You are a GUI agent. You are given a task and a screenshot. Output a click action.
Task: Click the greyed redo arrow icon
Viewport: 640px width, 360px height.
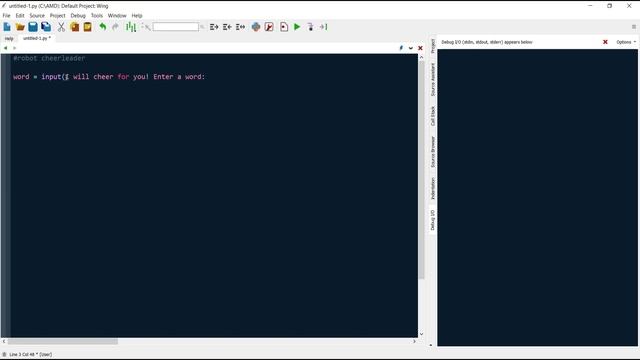(116, 27)
